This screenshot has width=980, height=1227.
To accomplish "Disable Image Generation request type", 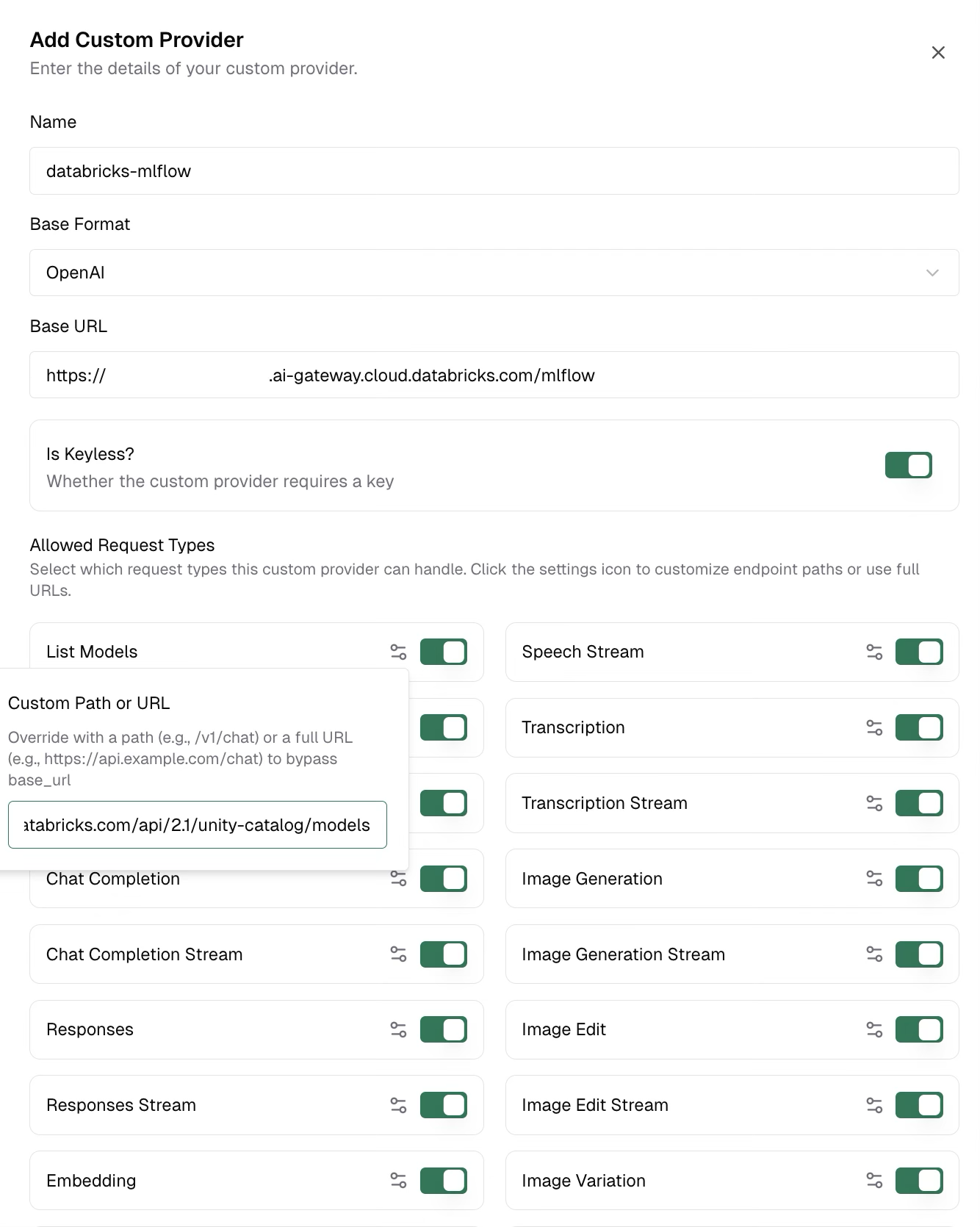I will point(919,879).
